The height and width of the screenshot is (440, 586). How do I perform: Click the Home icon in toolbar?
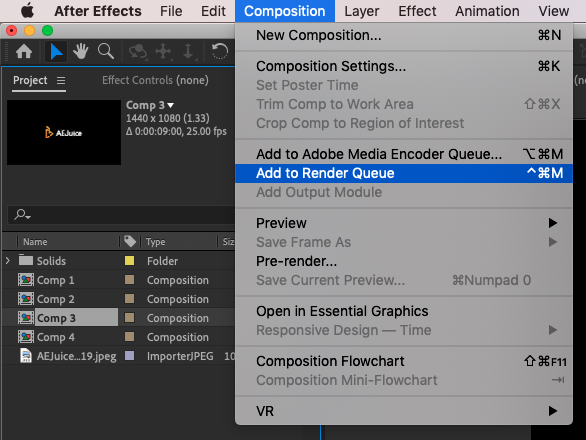(x=24, y=52)
